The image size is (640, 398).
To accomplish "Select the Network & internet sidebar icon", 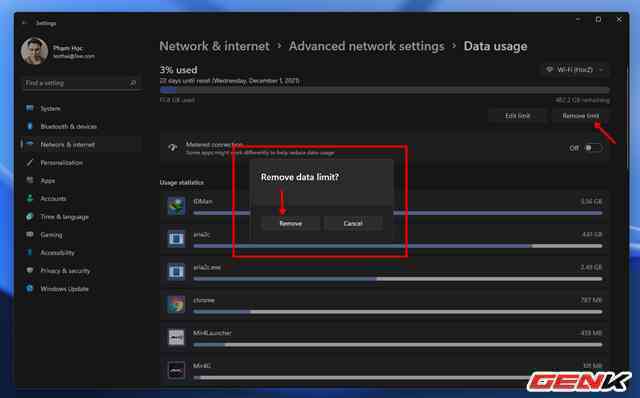I will [30, 144].
